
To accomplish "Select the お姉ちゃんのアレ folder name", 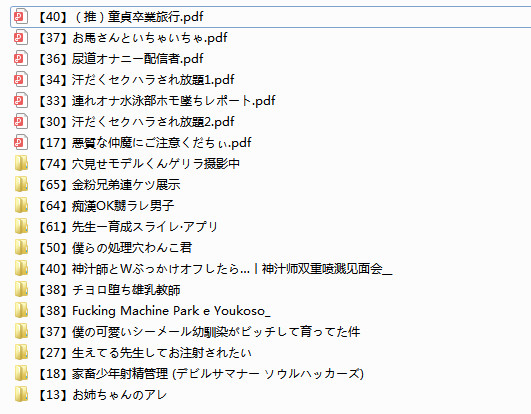I will click(120, 394).
